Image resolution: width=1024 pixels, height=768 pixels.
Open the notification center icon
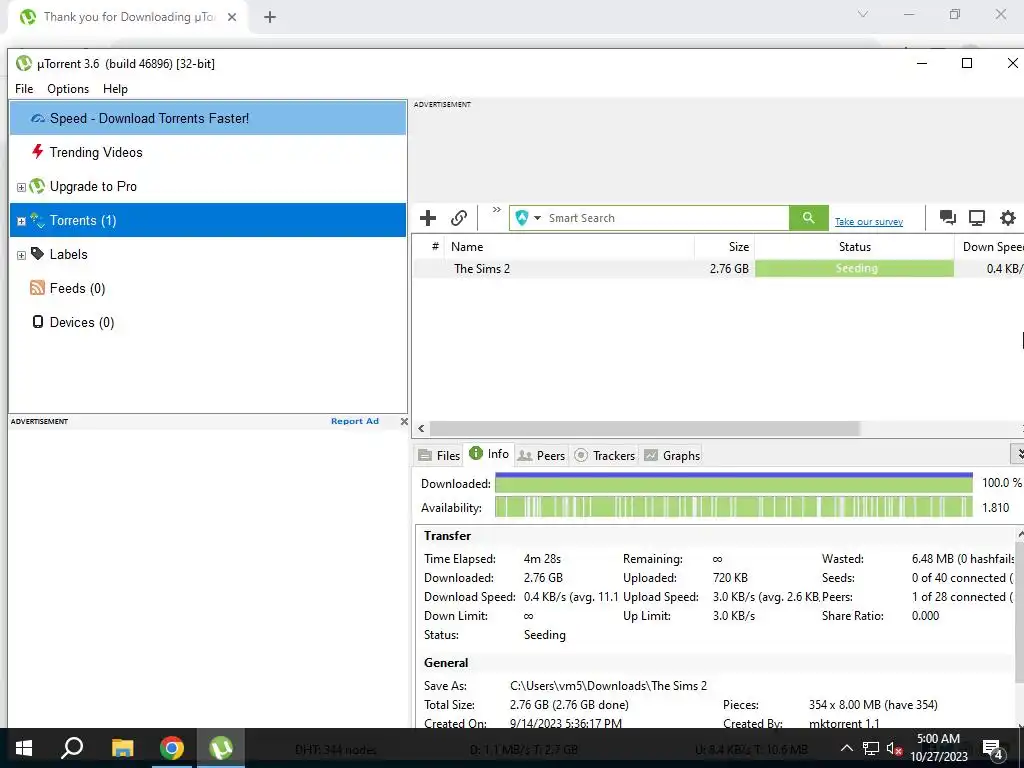click(x=992, y=749)
